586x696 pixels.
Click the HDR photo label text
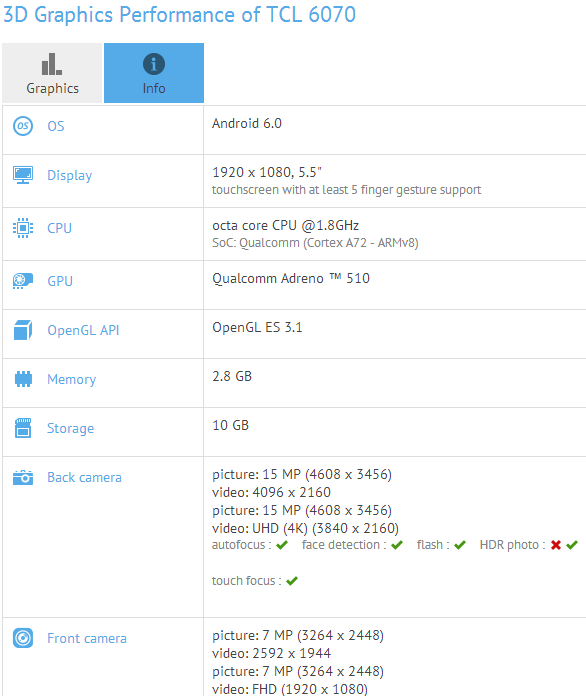(x=512, y=545)
